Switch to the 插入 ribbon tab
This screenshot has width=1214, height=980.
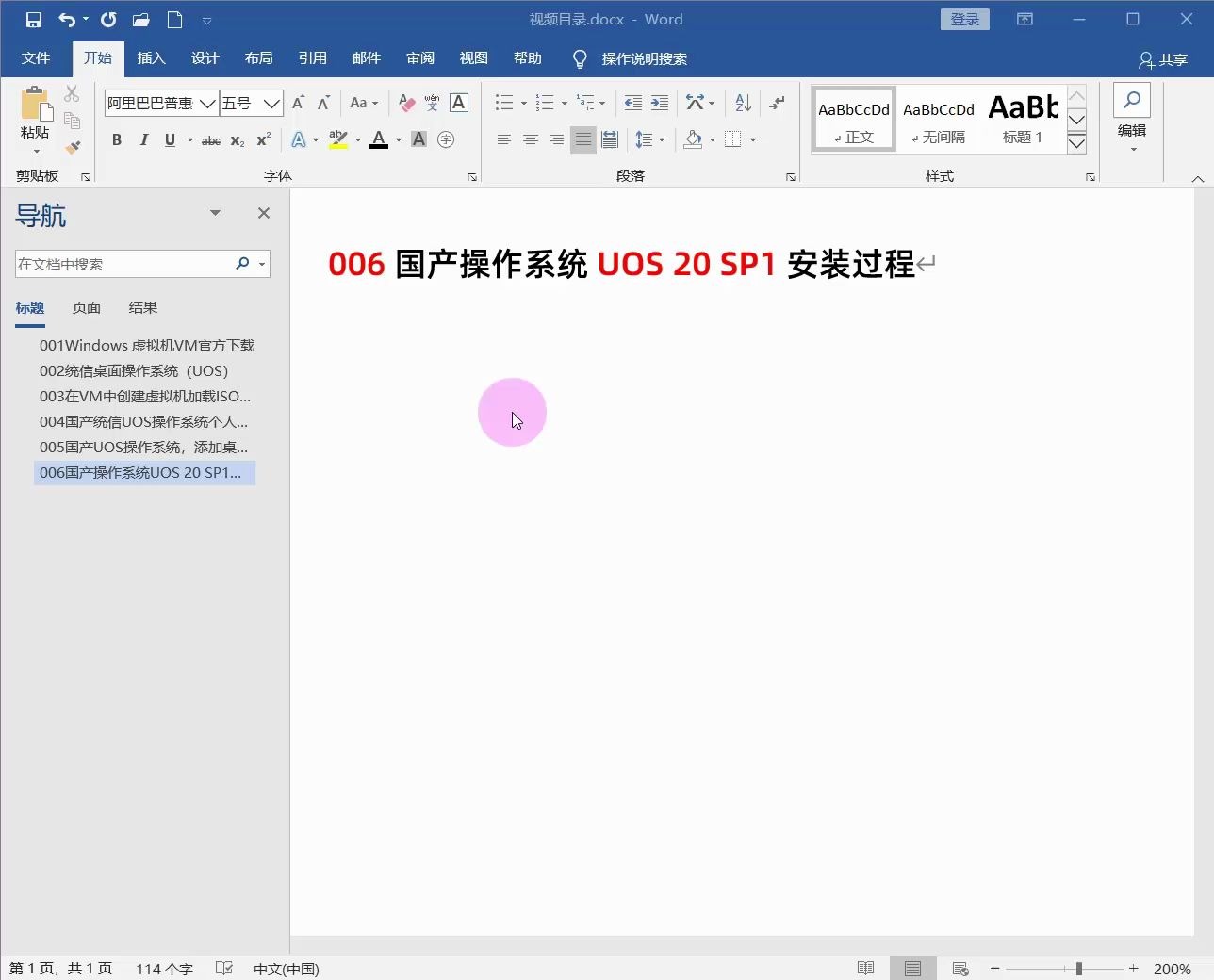(x=151, y=58)
